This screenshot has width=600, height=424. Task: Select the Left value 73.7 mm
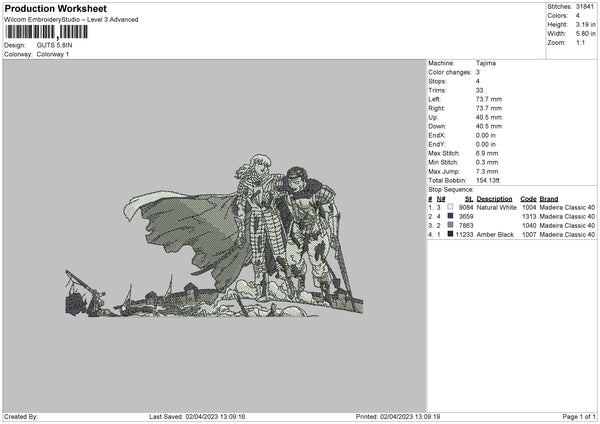489,99
